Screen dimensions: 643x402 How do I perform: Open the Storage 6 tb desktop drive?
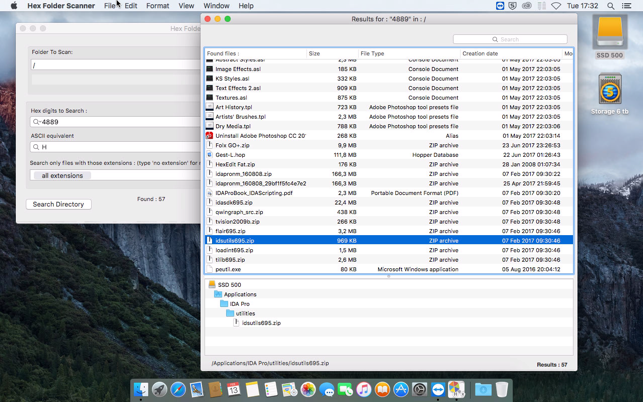pos(609,94)
